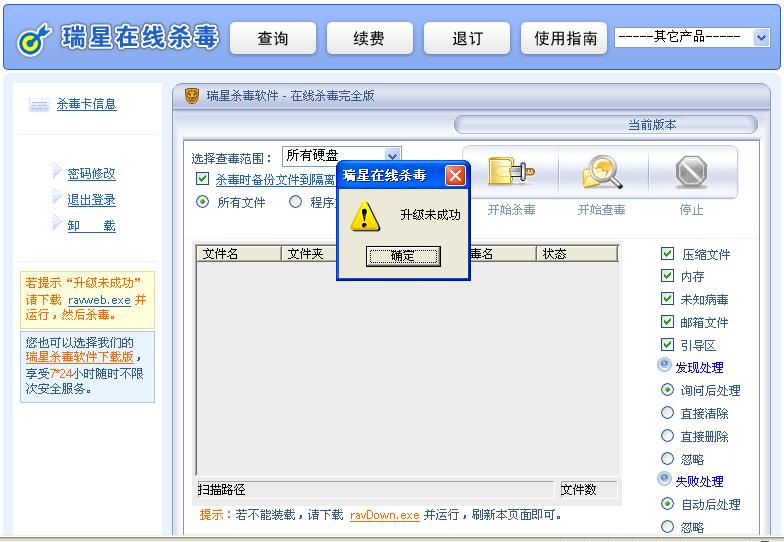
Task: Open 瑞星杀毒软件下载版 link
Action: pos(80,357)
